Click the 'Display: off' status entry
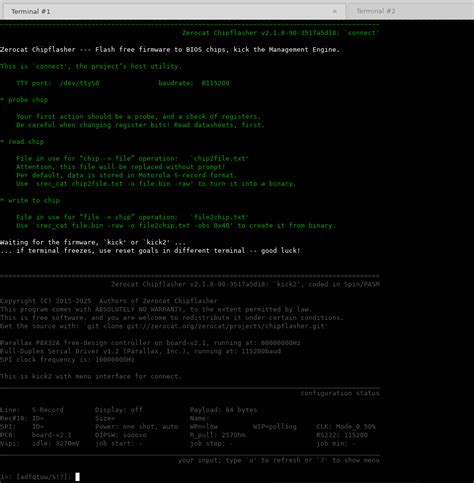 click(x=119, y=410)
